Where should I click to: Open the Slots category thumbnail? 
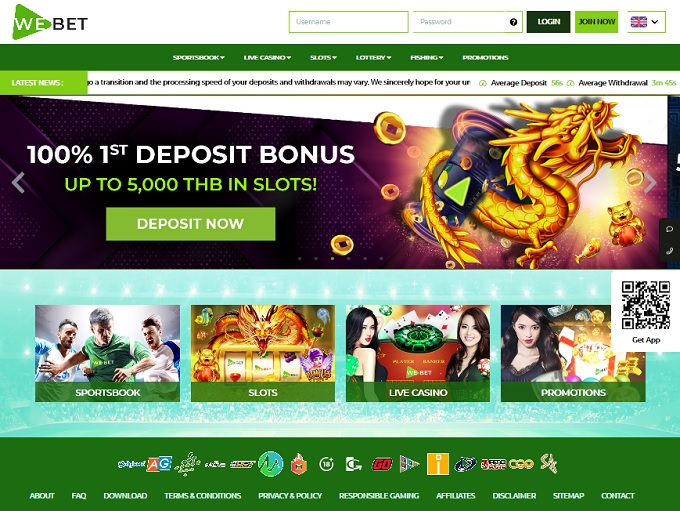(x=263, y=353)
